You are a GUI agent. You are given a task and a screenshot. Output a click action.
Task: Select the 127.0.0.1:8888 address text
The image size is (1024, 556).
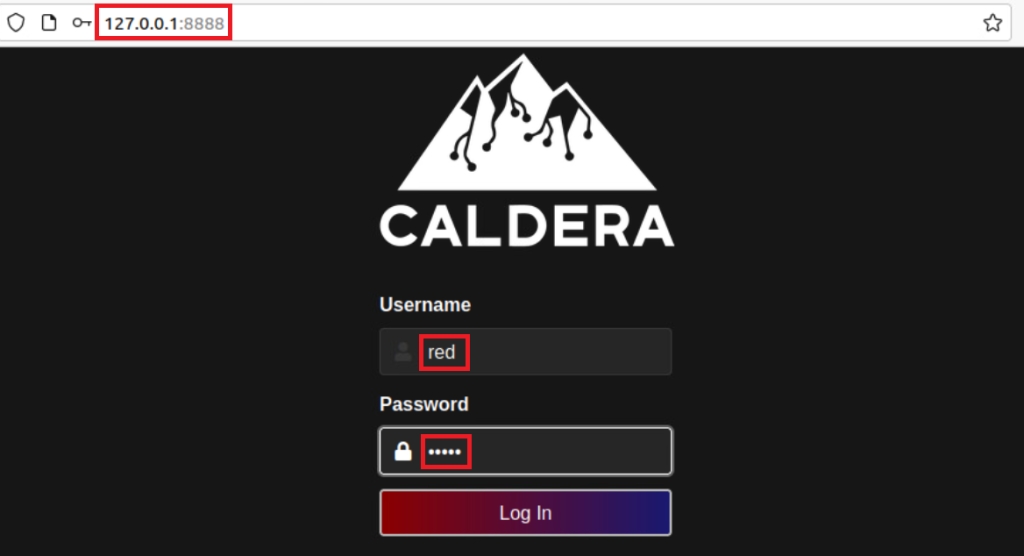(164, 24)
